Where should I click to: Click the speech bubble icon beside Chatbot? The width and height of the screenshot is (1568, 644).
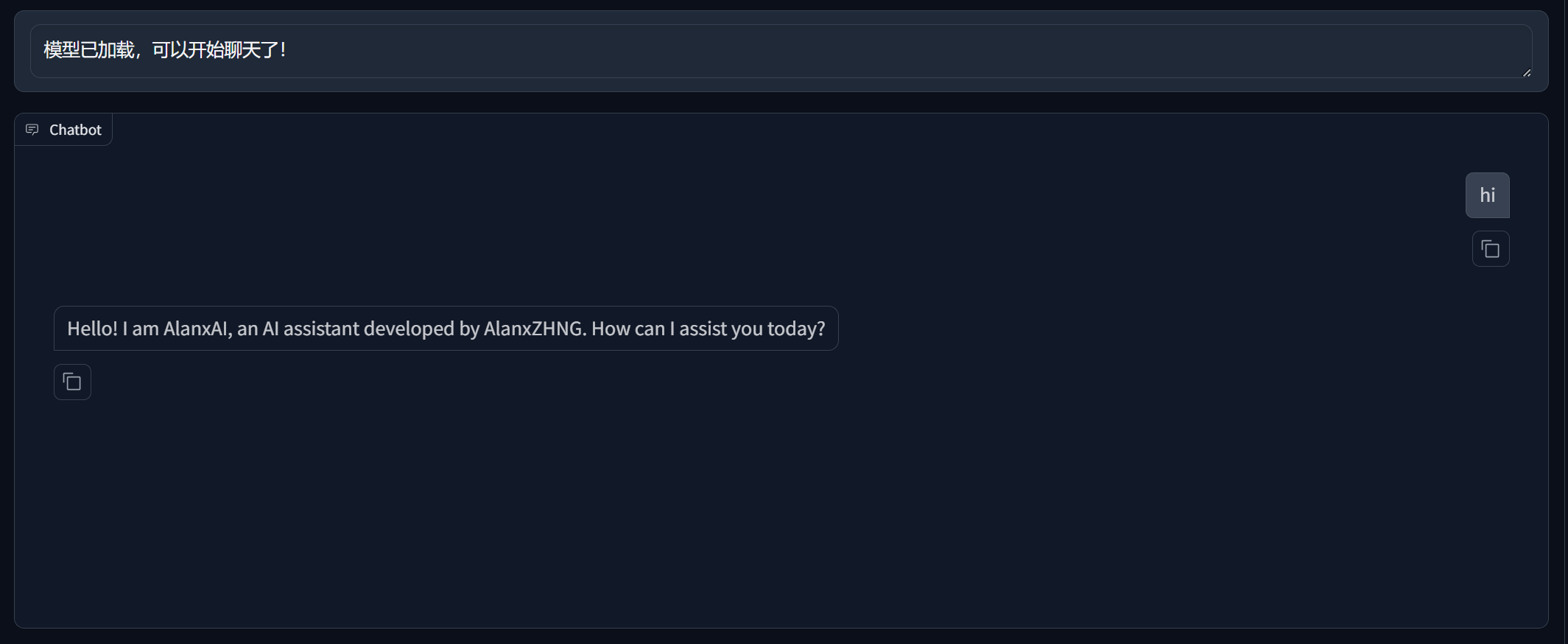pyautogui.click(x=32, y=130)
